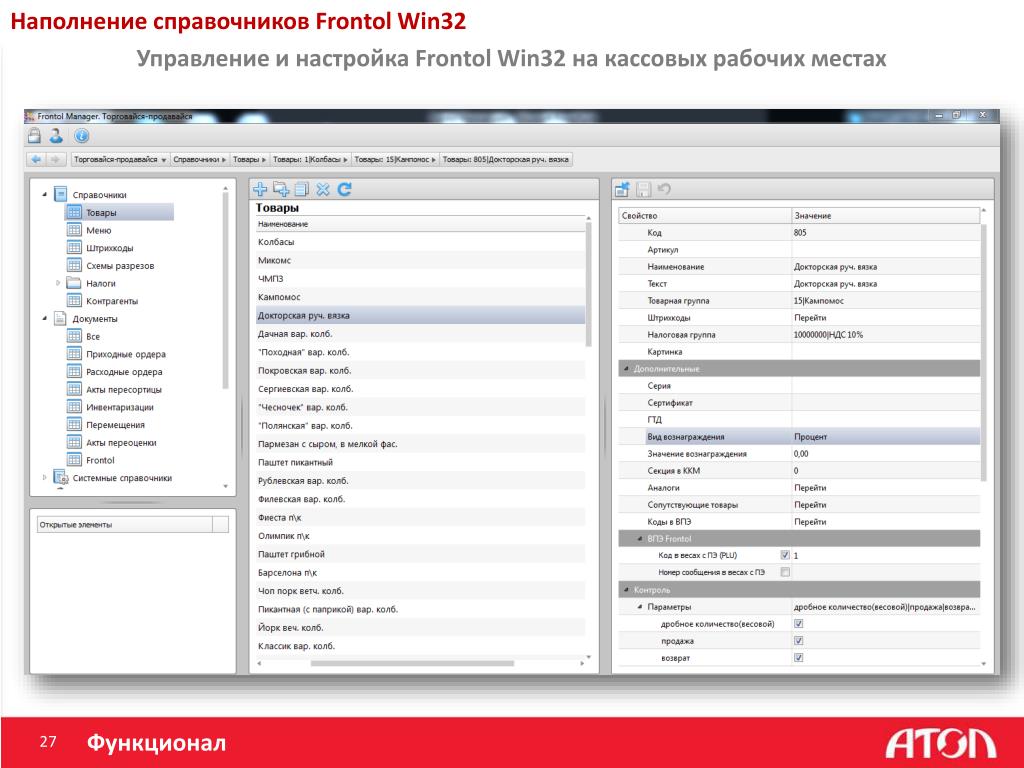Follow the Перейти link for Штрихкоды
The width and height of the screenshot is (1024, 768).
[810, 317]
